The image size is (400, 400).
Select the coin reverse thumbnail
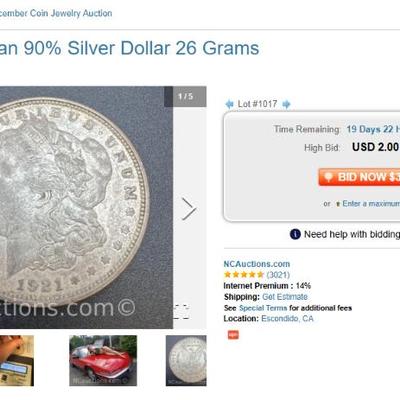(186, 361)
